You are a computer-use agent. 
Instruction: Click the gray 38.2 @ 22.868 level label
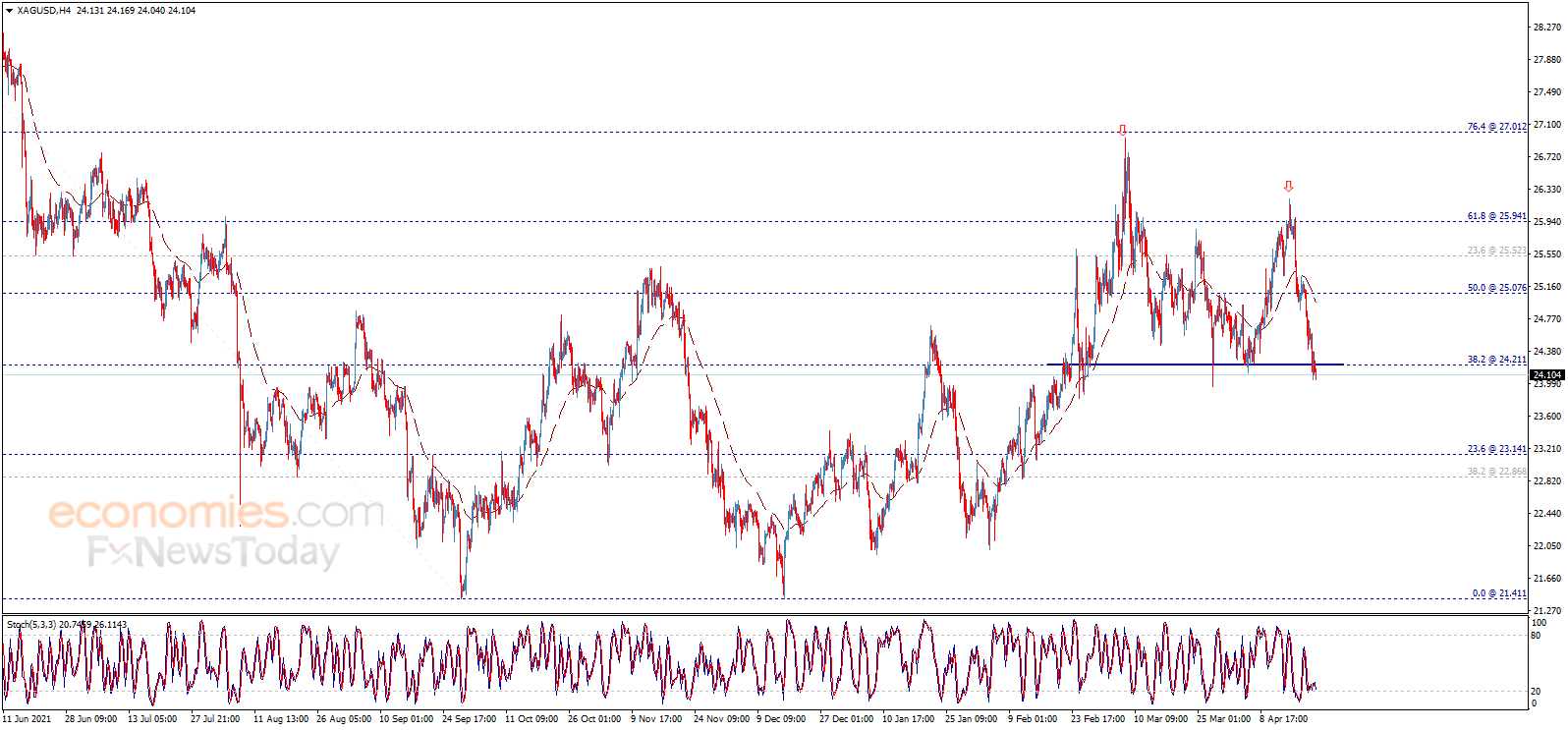point(1496,473)
